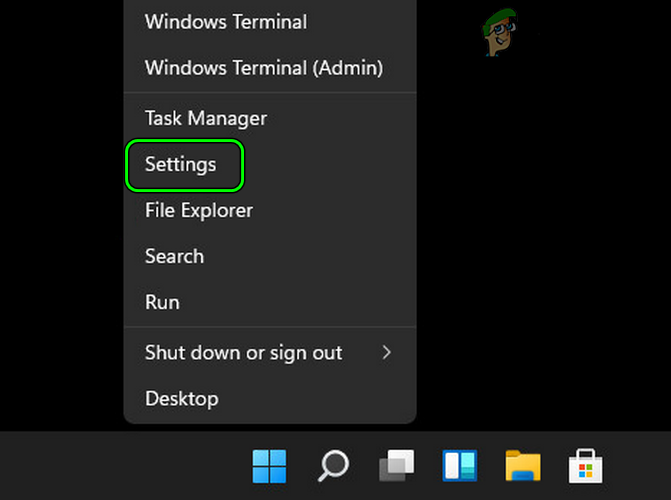Screen dimensions: 671x500
Task: Choose Windows Terminal (Admin)
Action: [263, 68]
